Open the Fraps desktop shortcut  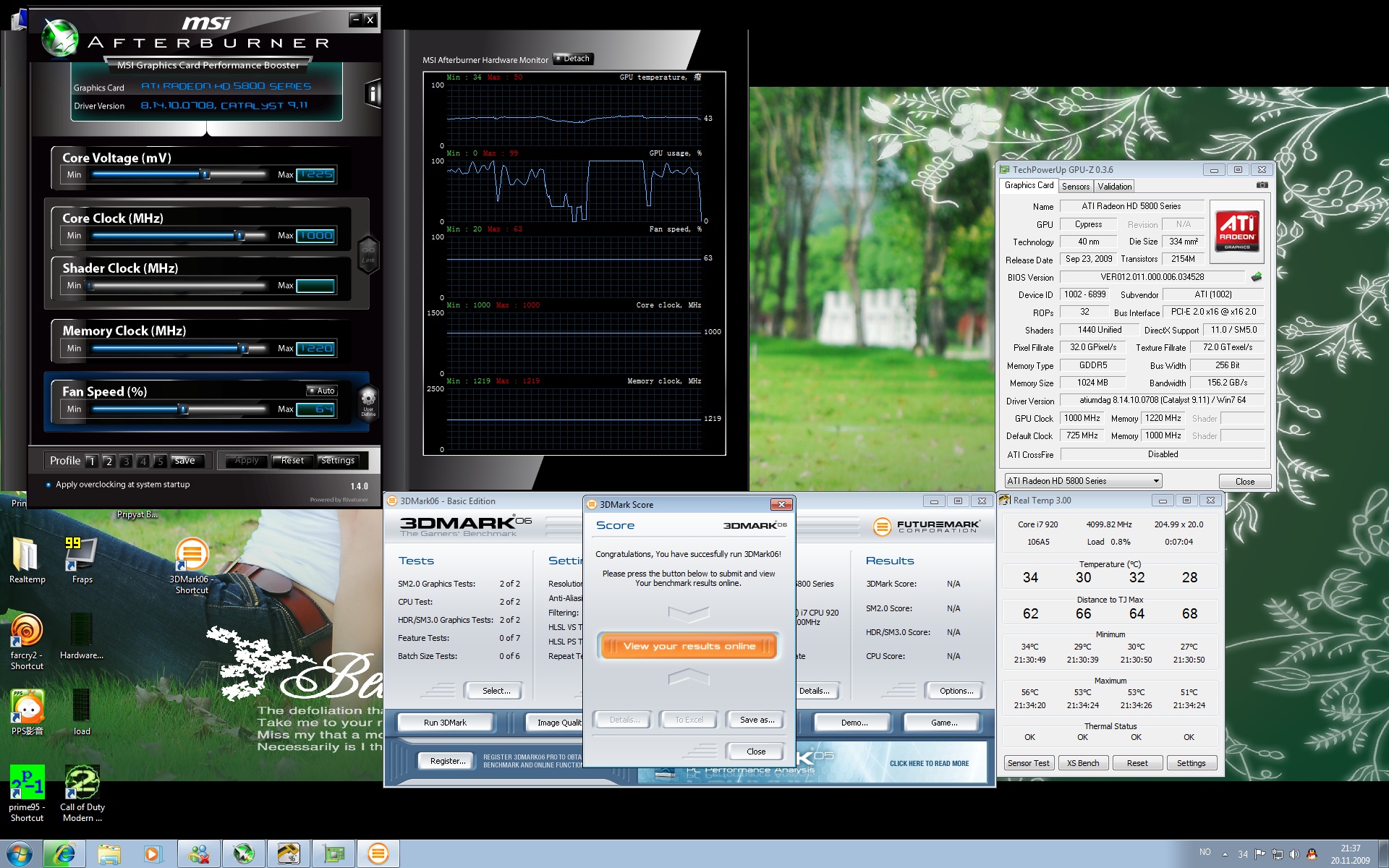click(x=82, y=561)
